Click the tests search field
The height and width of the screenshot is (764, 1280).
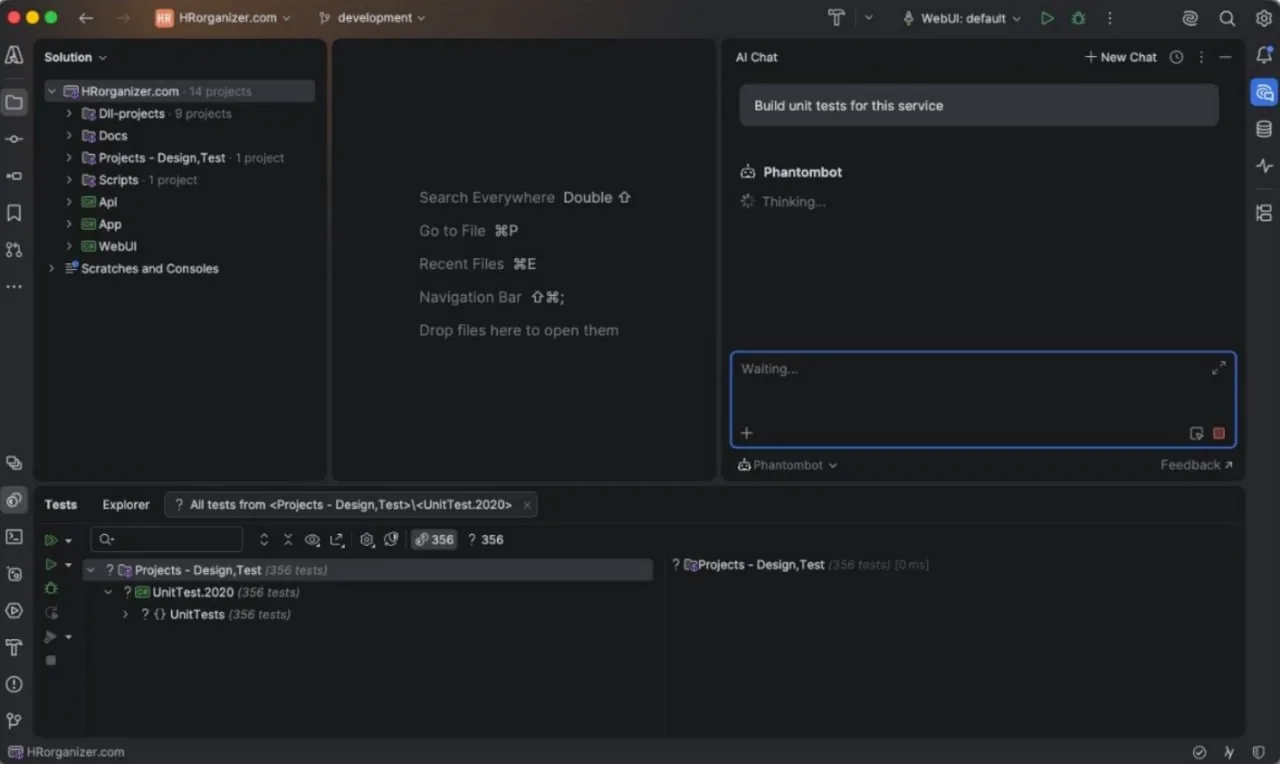click(167, 540)
